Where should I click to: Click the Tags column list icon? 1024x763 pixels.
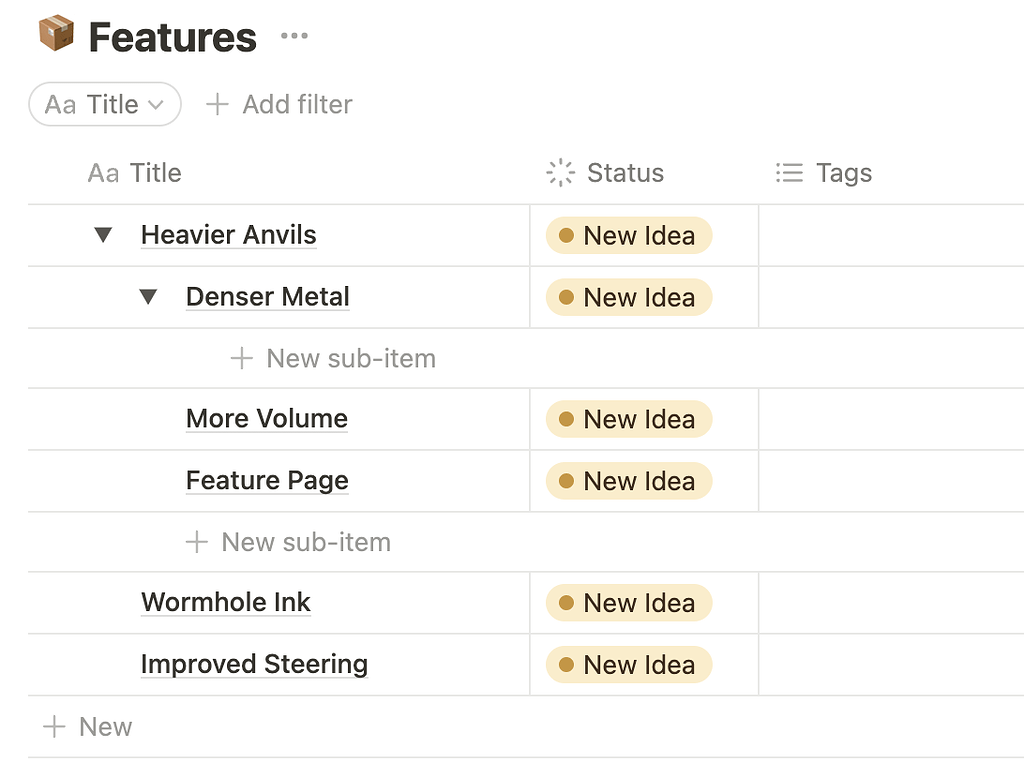789,173
